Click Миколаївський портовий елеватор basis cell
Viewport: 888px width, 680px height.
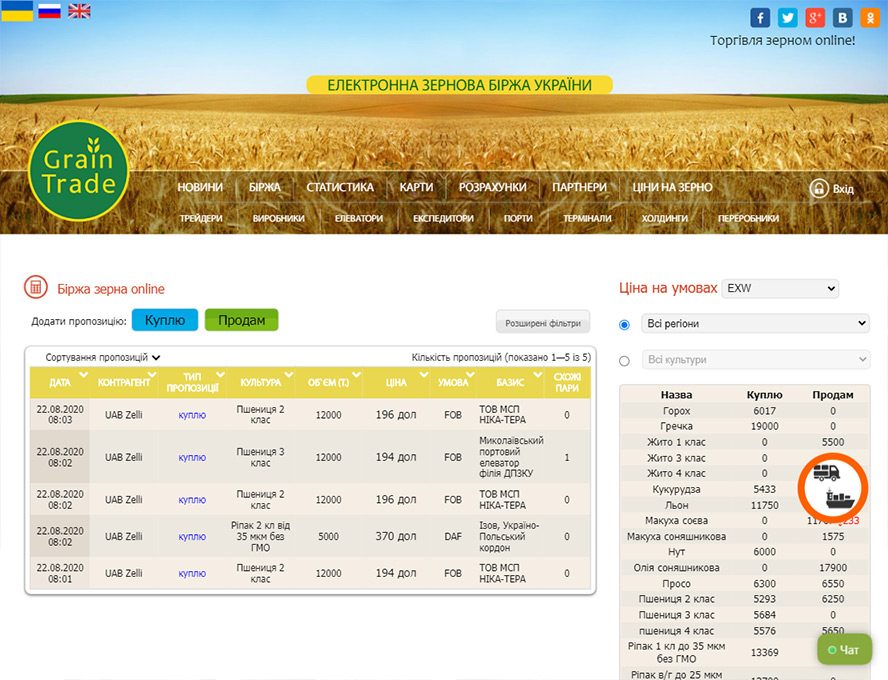[x=511, y=457]
